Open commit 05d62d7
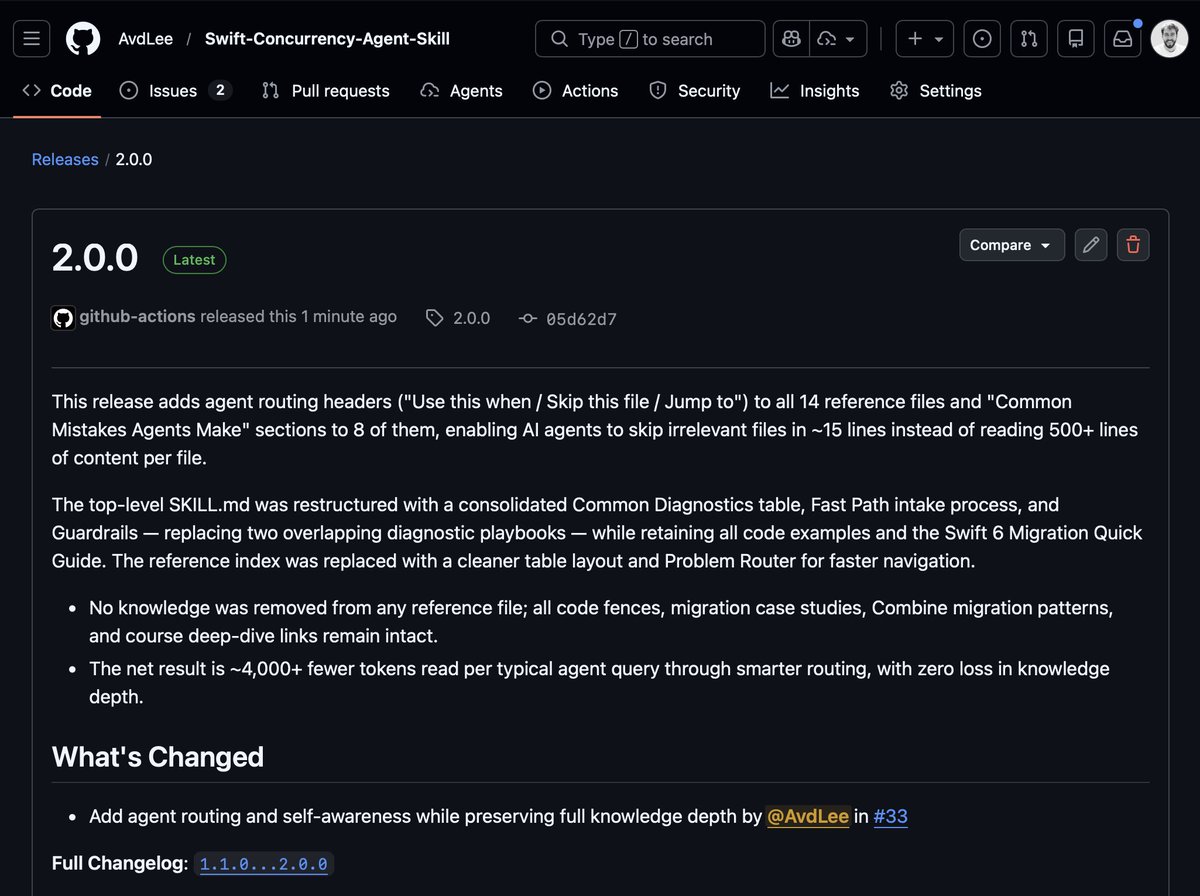 pyautogui.click(x=569, y=319)
